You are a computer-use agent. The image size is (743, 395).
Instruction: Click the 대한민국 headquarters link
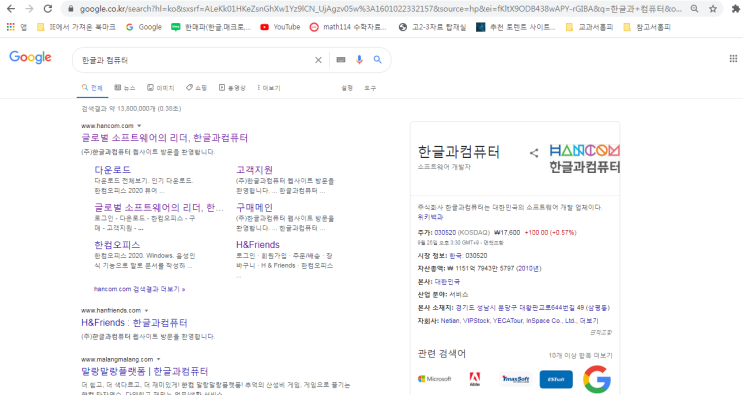pos(447,282)
